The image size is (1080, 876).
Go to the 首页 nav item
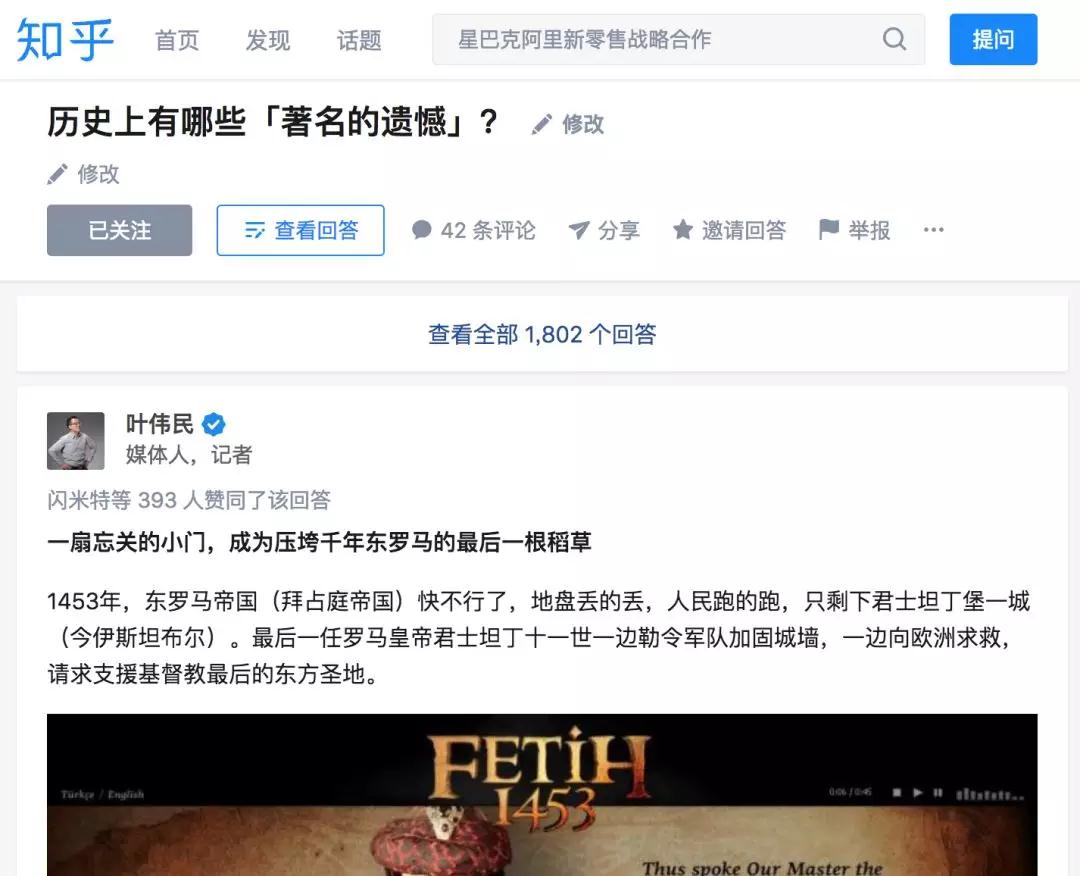point(177,40)
